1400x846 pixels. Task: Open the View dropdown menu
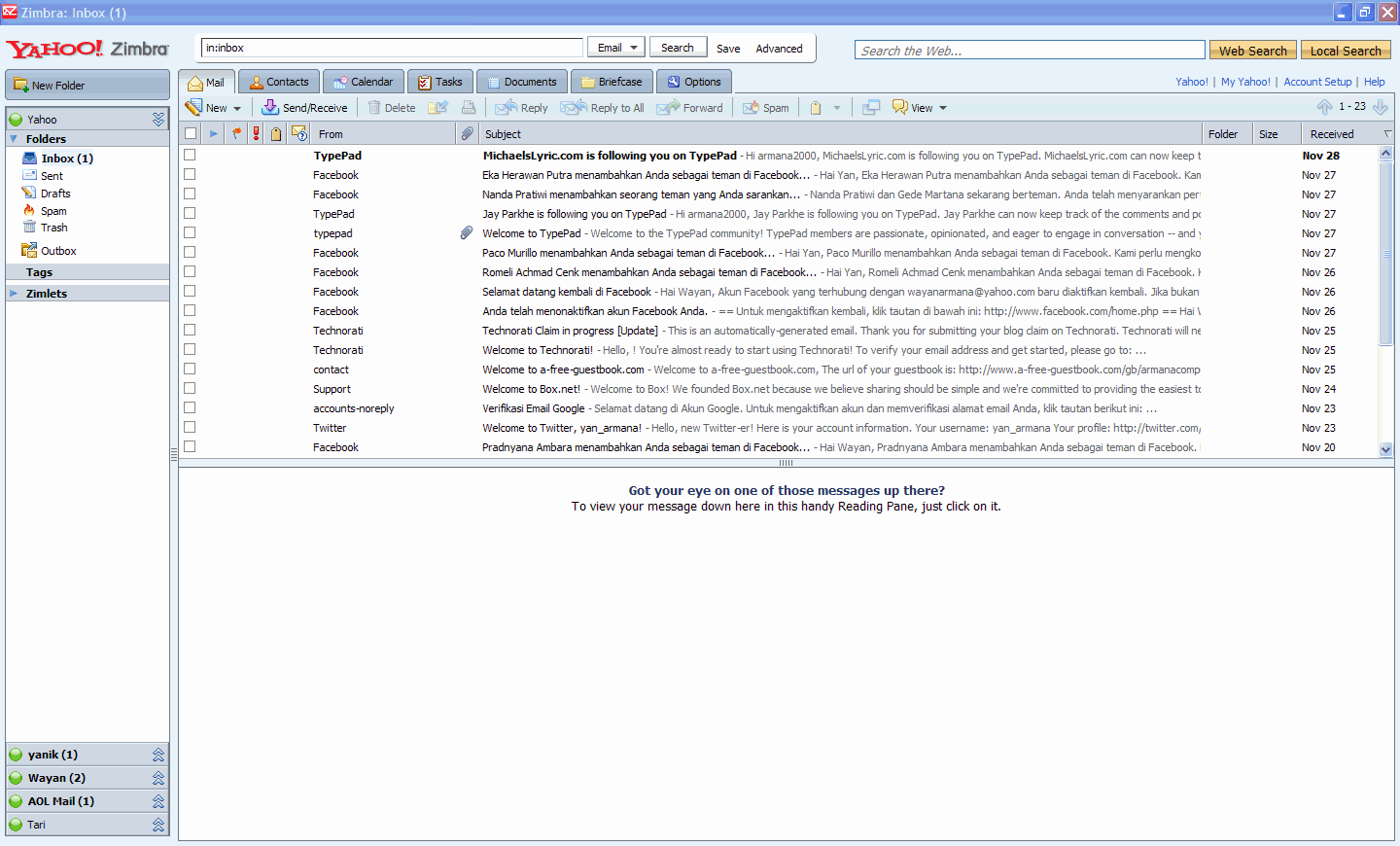920,107
